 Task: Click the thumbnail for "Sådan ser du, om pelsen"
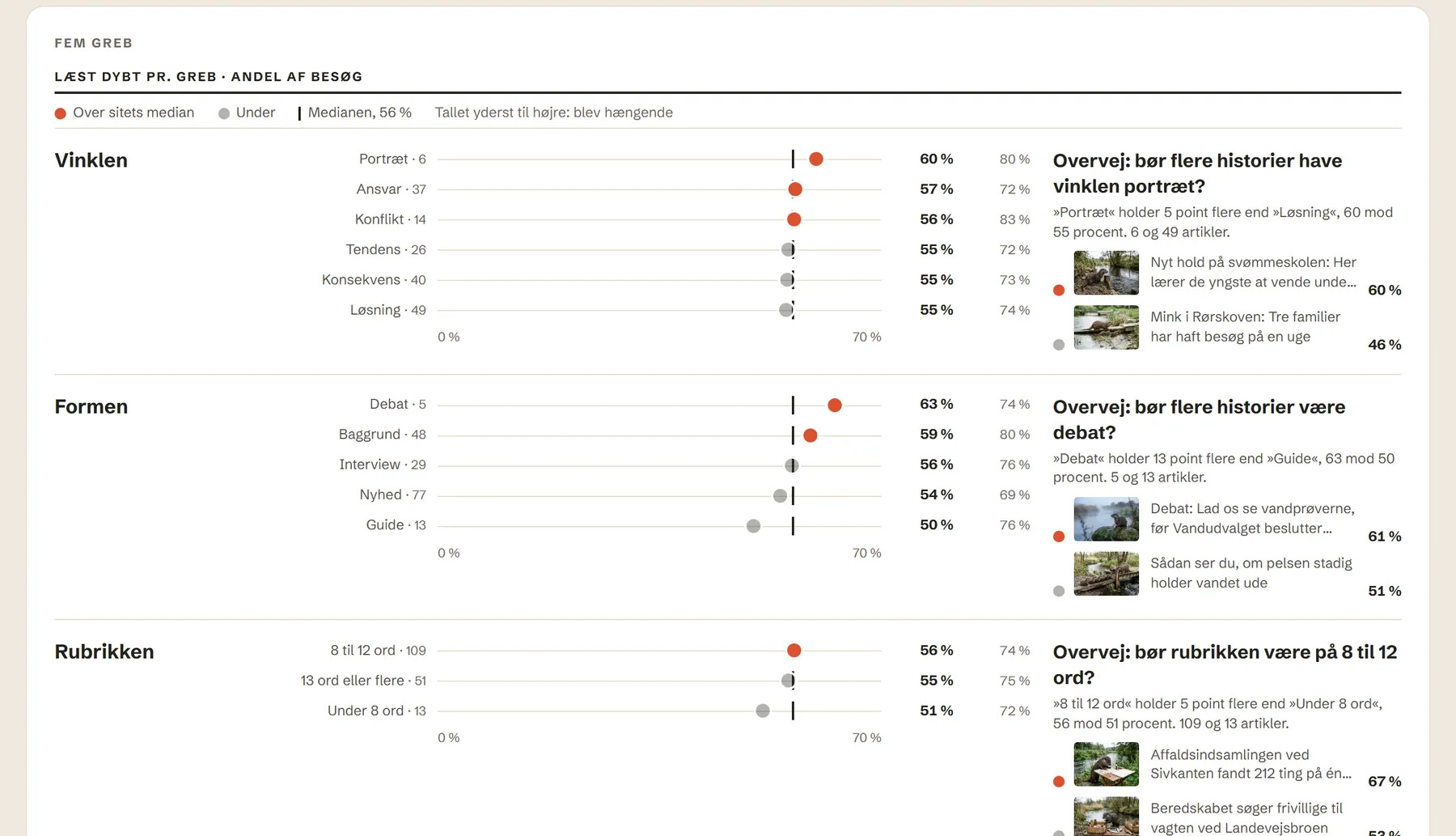pos(1106,574)
